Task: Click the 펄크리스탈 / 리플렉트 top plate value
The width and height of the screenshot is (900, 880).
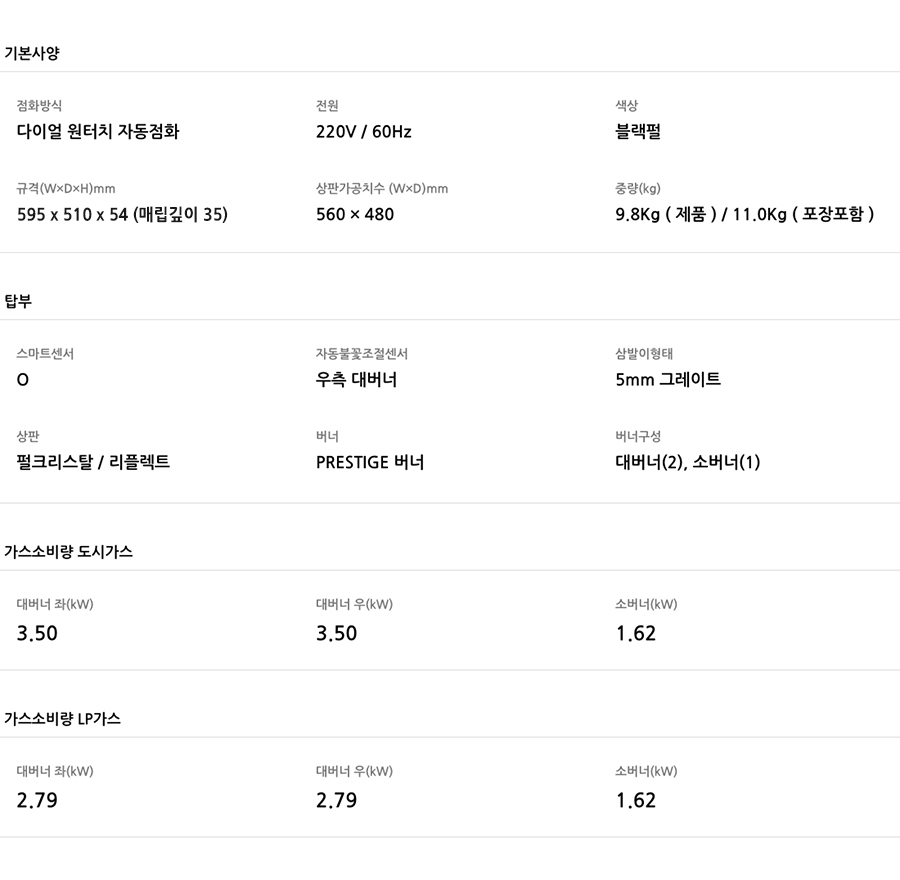Action: point(93,462)
